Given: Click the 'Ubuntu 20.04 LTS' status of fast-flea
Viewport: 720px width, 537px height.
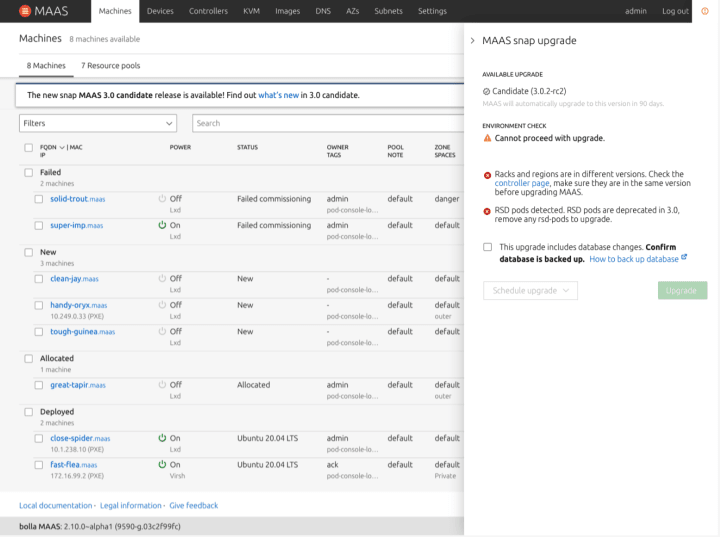Looking at the screenshot, I should (x=268, y=465).
